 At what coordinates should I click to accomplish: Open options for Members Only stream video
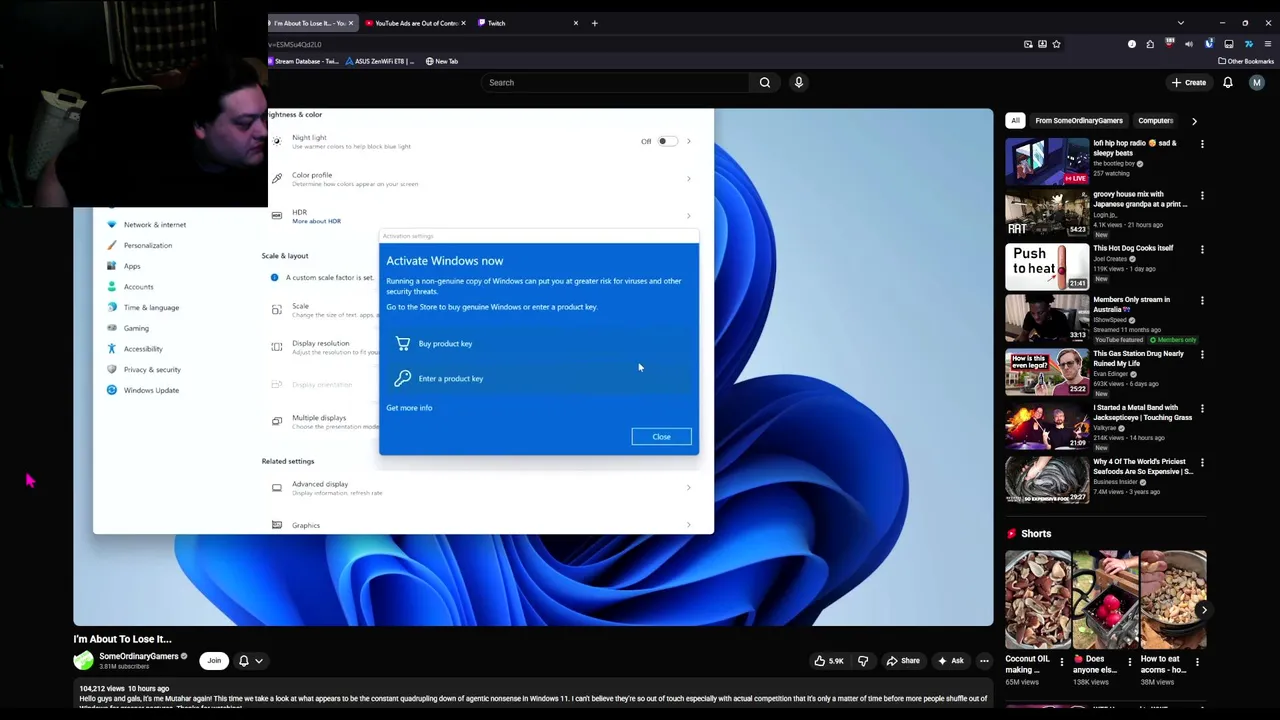click(1202, 300)
